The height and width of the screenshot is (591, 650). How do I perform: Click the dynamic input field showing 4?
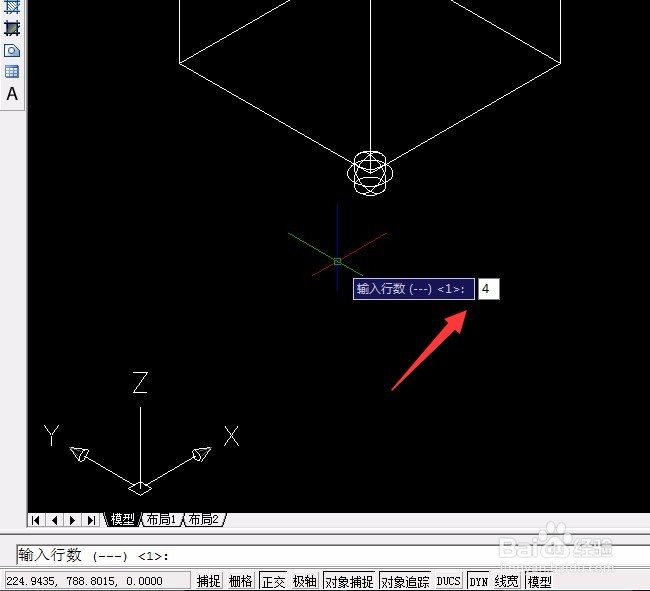pyautogui.click(x=489, y=289)
